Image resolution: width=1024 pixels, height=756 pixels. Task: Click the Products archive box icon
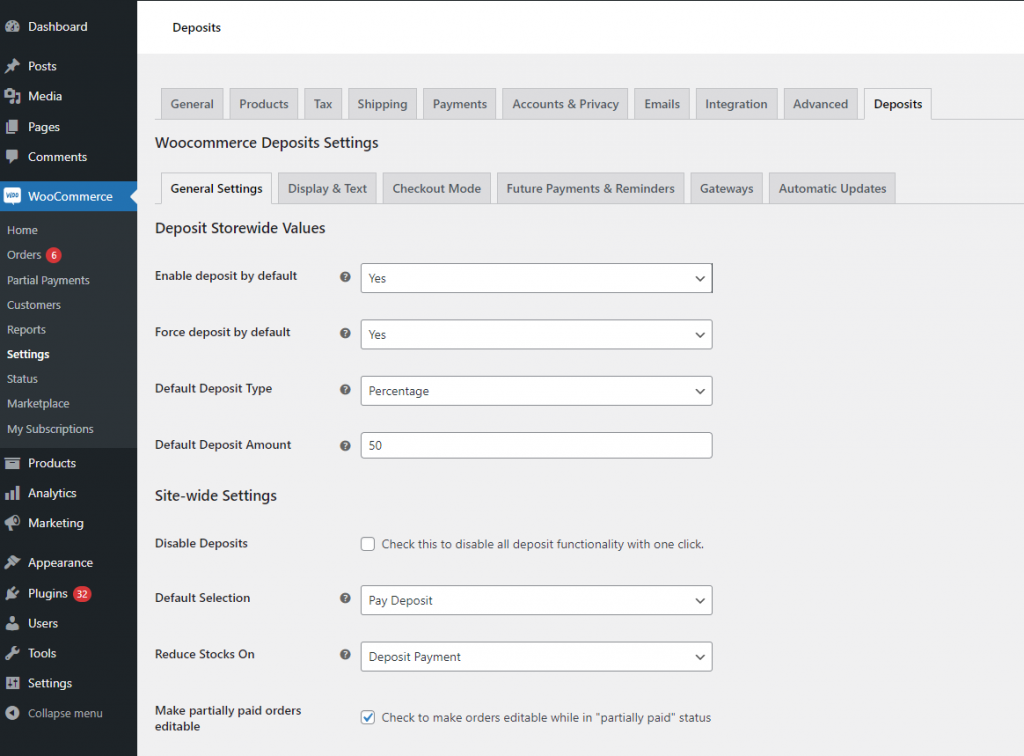[12, 463]
